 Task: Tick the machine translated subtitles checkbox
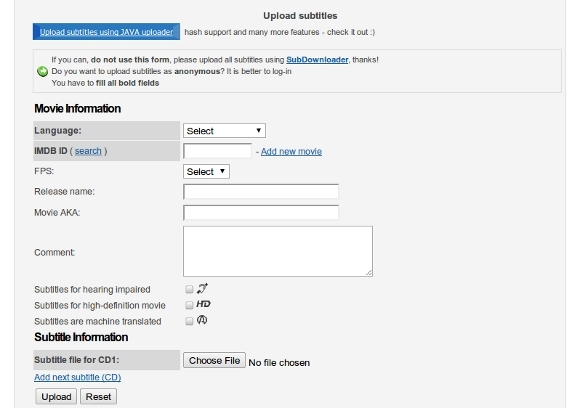[x=189, y=321]
